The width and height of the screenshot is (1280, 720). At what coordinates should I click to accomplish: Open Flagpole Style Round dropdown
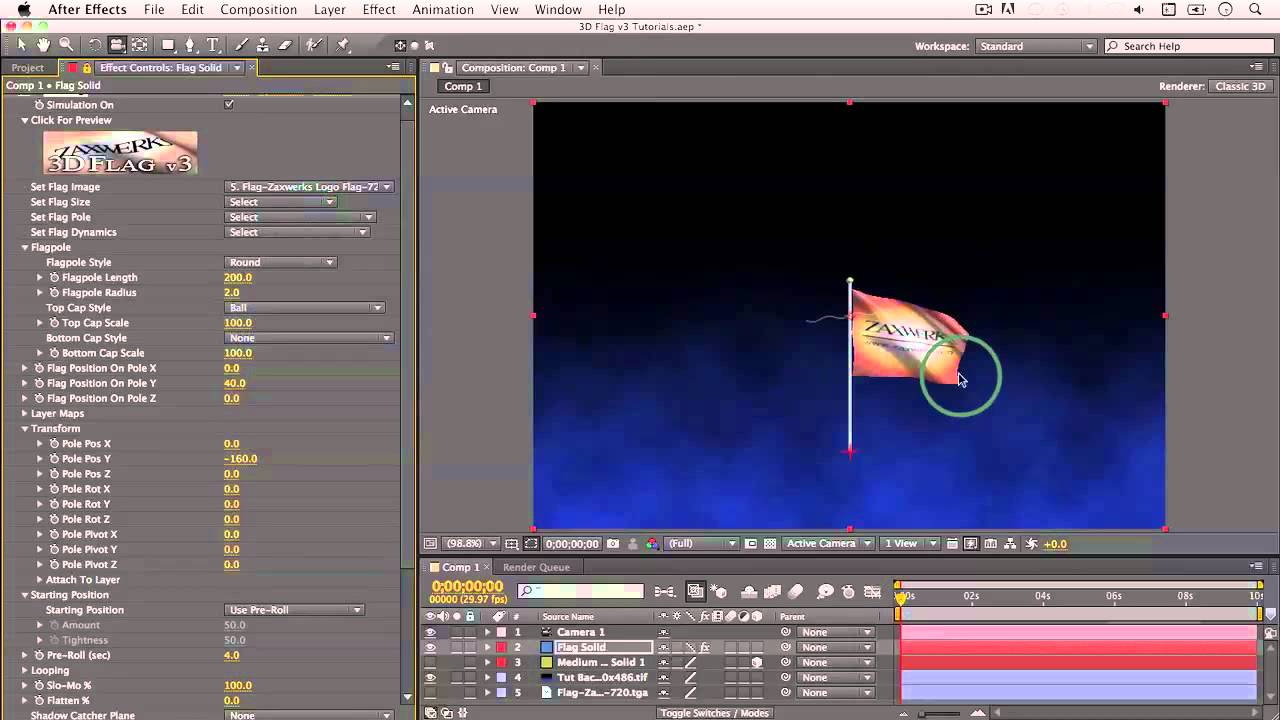[280, 262]
